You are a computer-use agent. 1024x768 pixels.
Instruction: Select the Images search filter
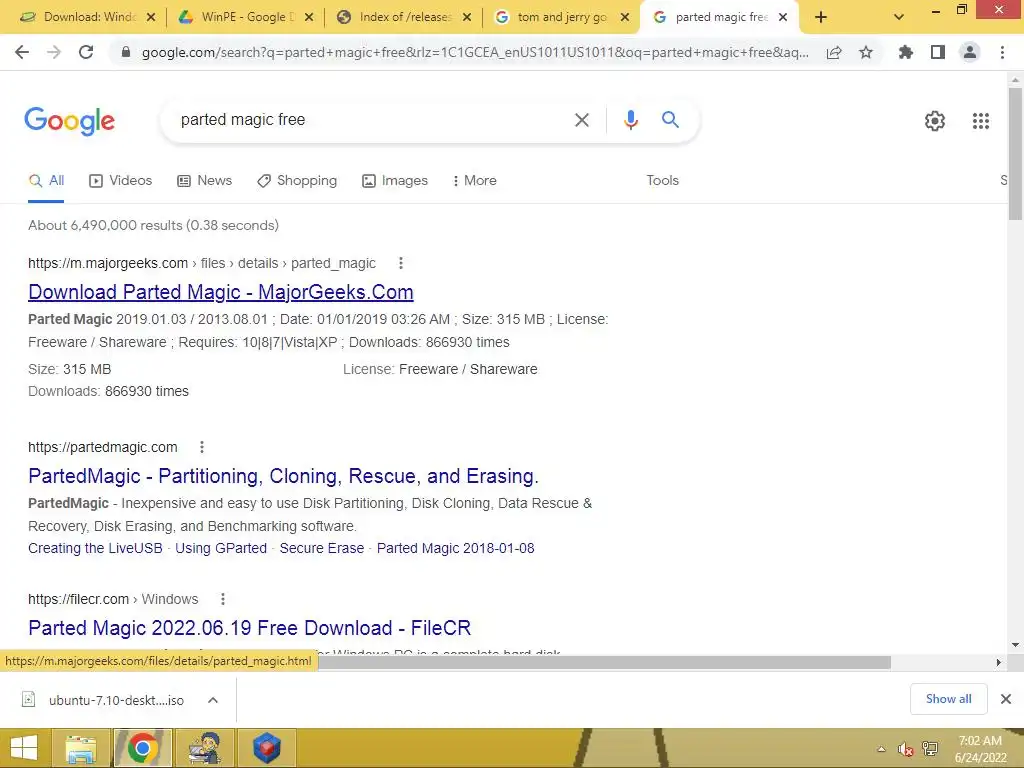395,181
